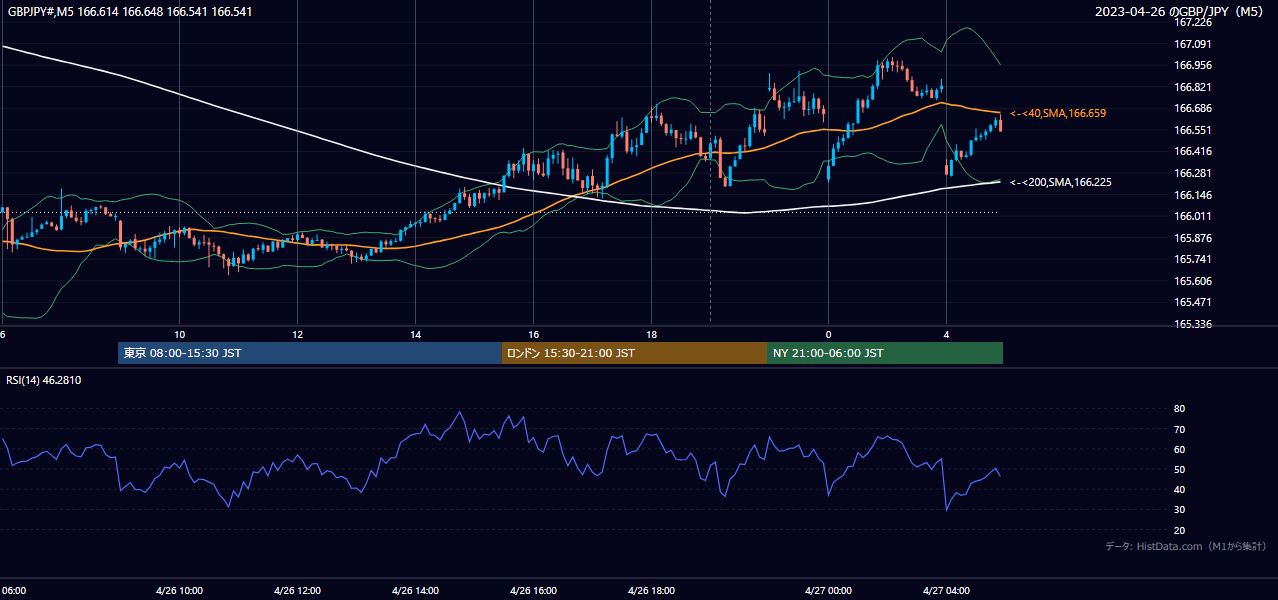Click hour tick 10 below price chart

coord(179,334)
